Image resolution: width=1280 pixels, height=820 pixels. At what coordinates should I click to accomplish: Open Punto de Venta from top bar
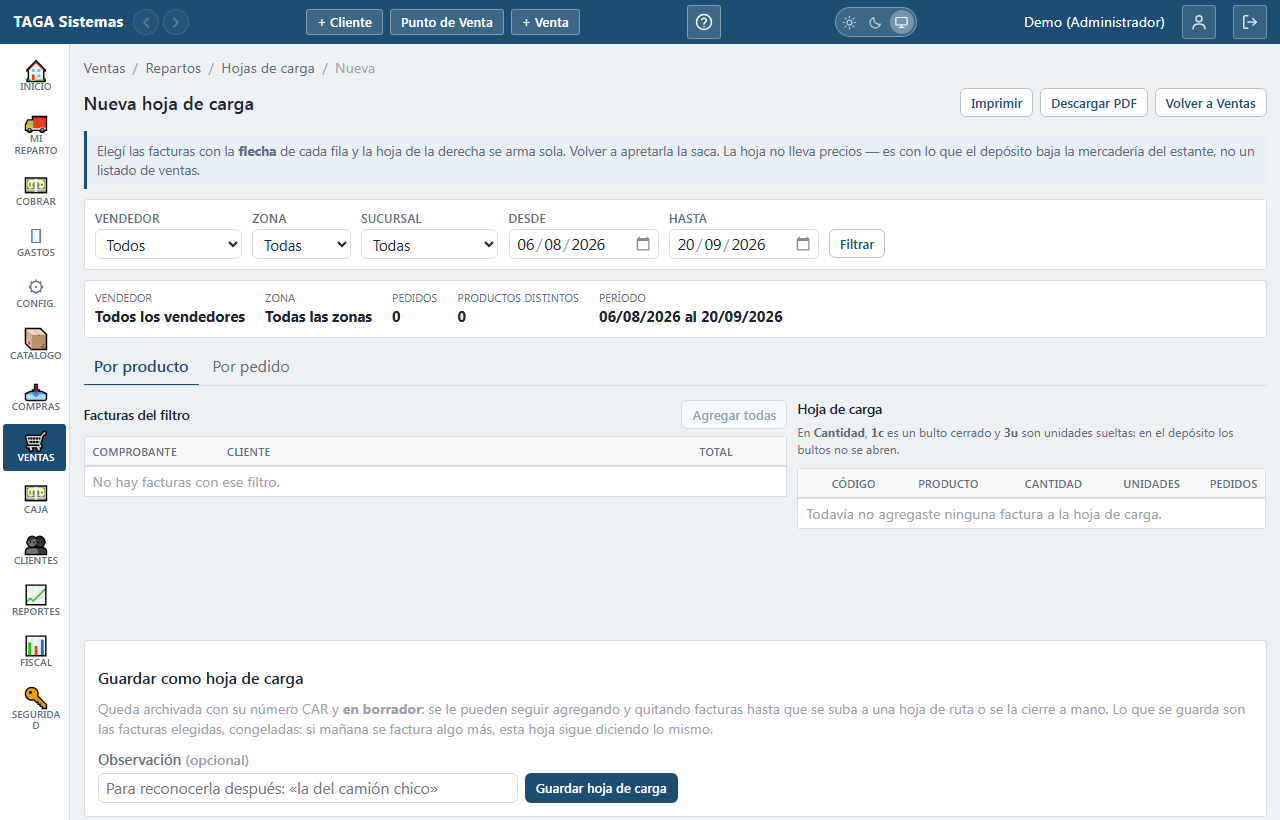tap(447, 22)
